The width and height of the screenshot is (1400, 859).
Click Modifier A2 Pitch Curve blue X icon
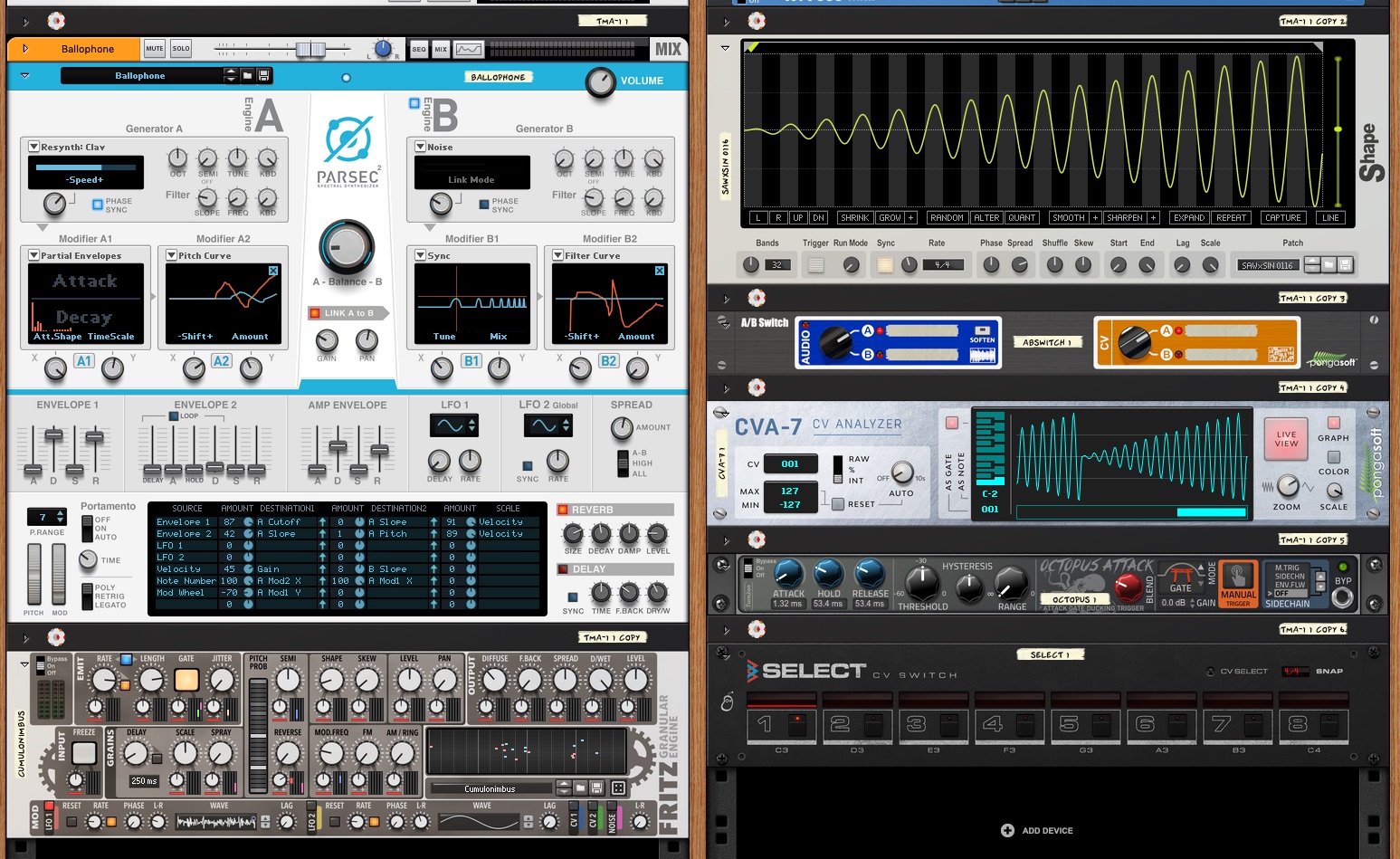coord(273,271)
